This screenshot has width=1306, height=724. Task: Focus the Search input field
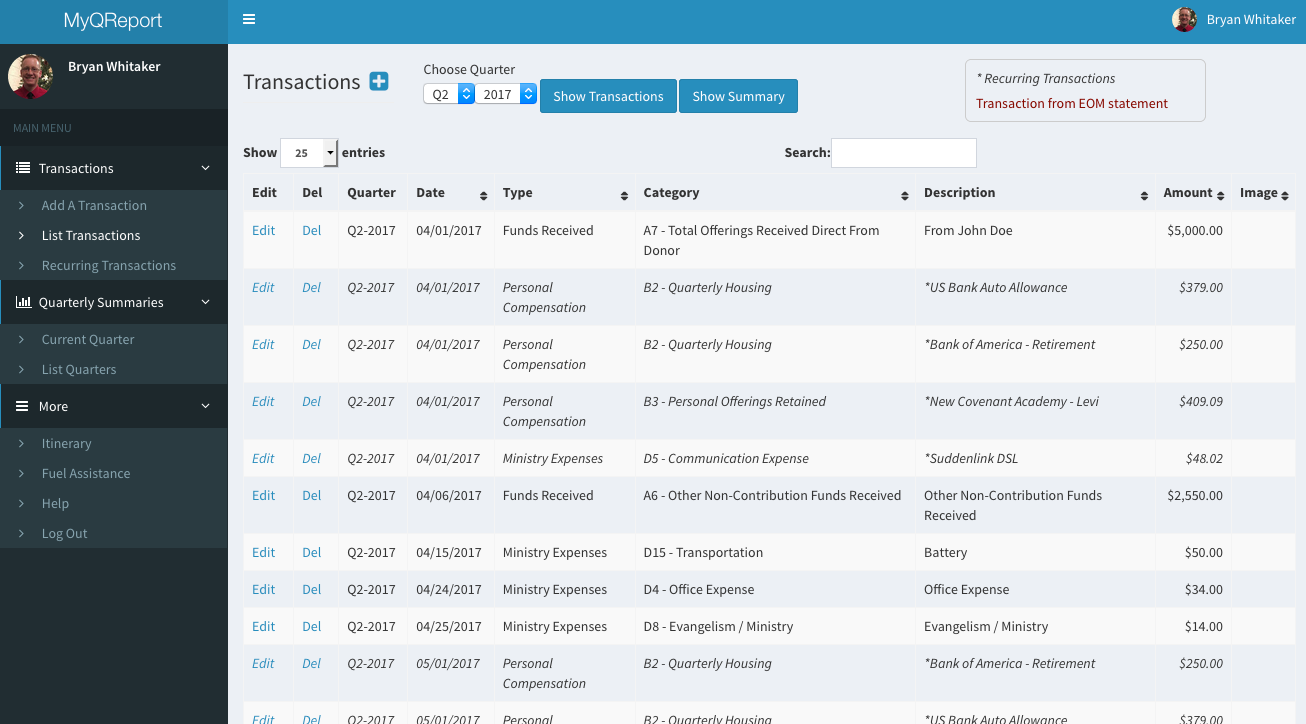point(904,153)
